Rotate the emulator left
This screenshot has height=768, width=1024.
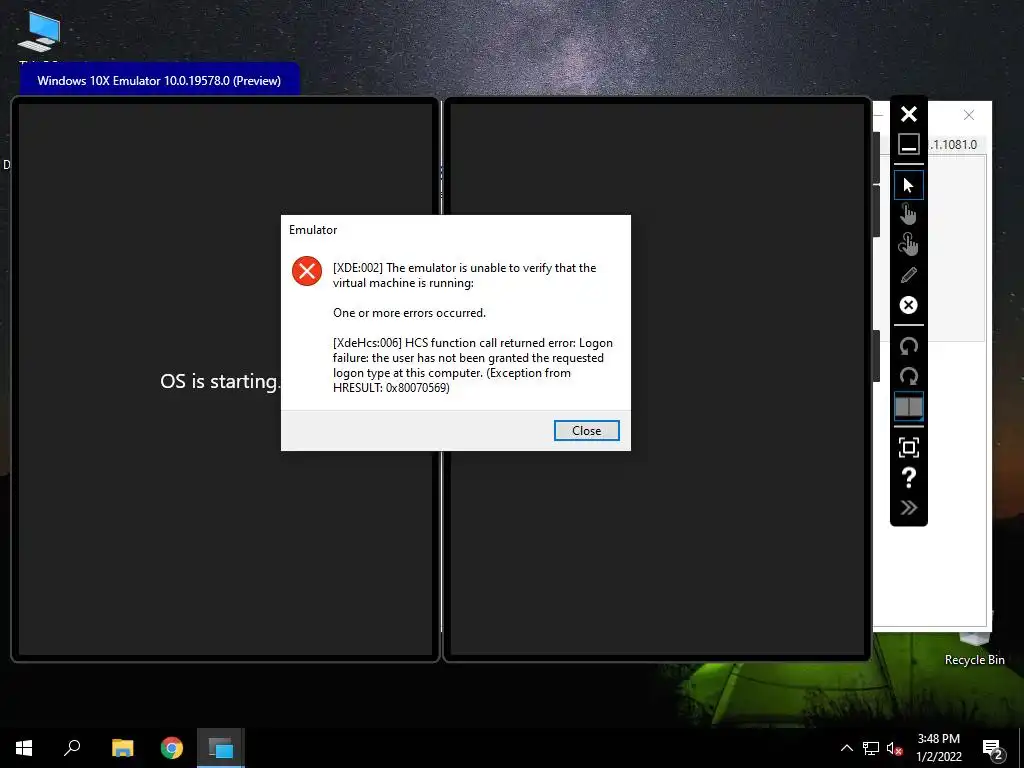[x=908, y=345]
